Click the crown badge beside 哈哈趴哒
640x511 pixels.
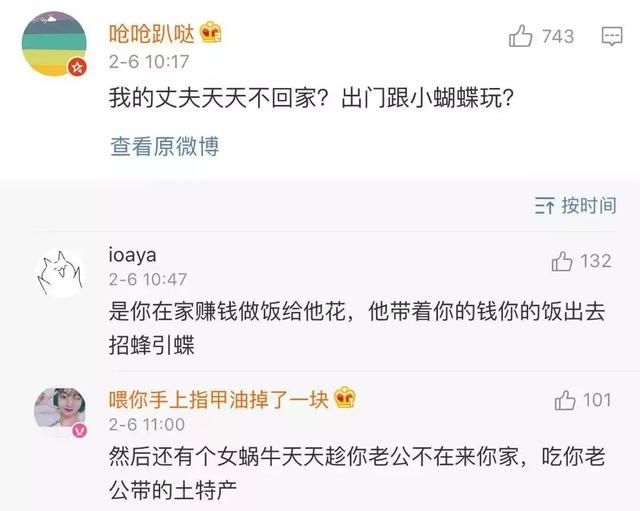210,33
